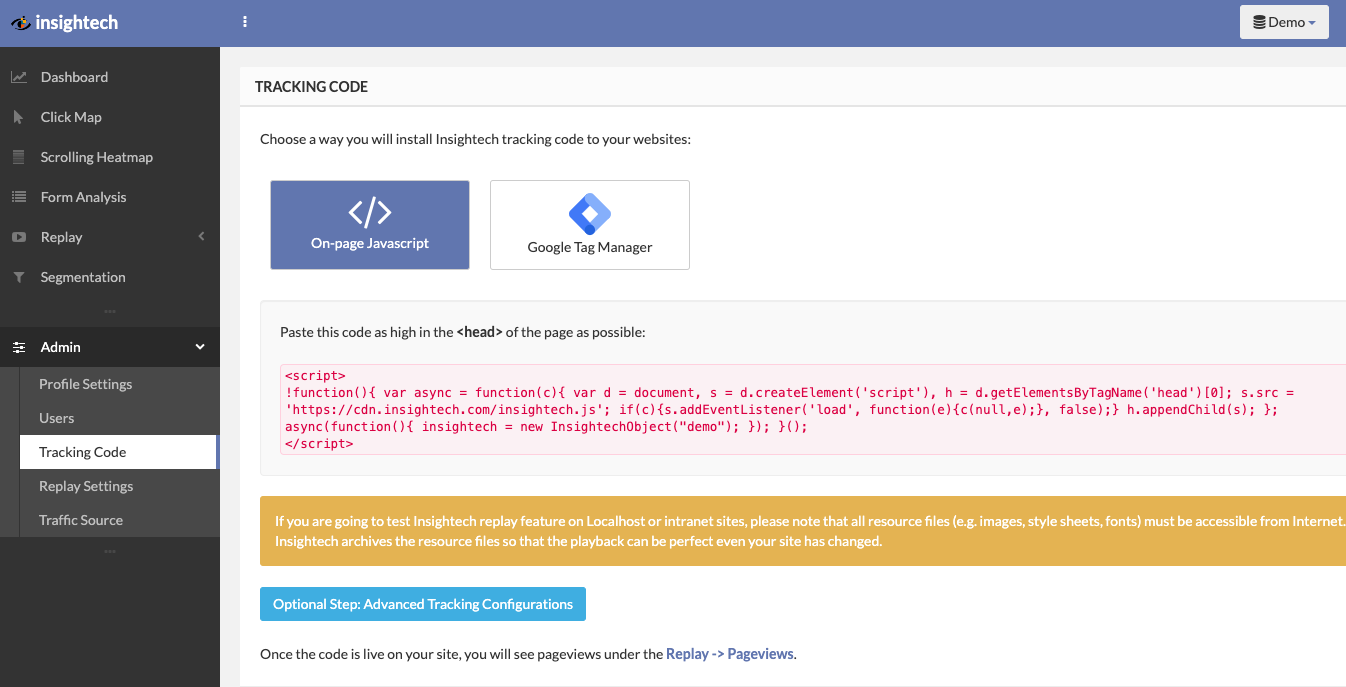The height and width of the screenshot is (687, 1346).
Task: Click the closing </script> tag line
Action: point(319,443)
